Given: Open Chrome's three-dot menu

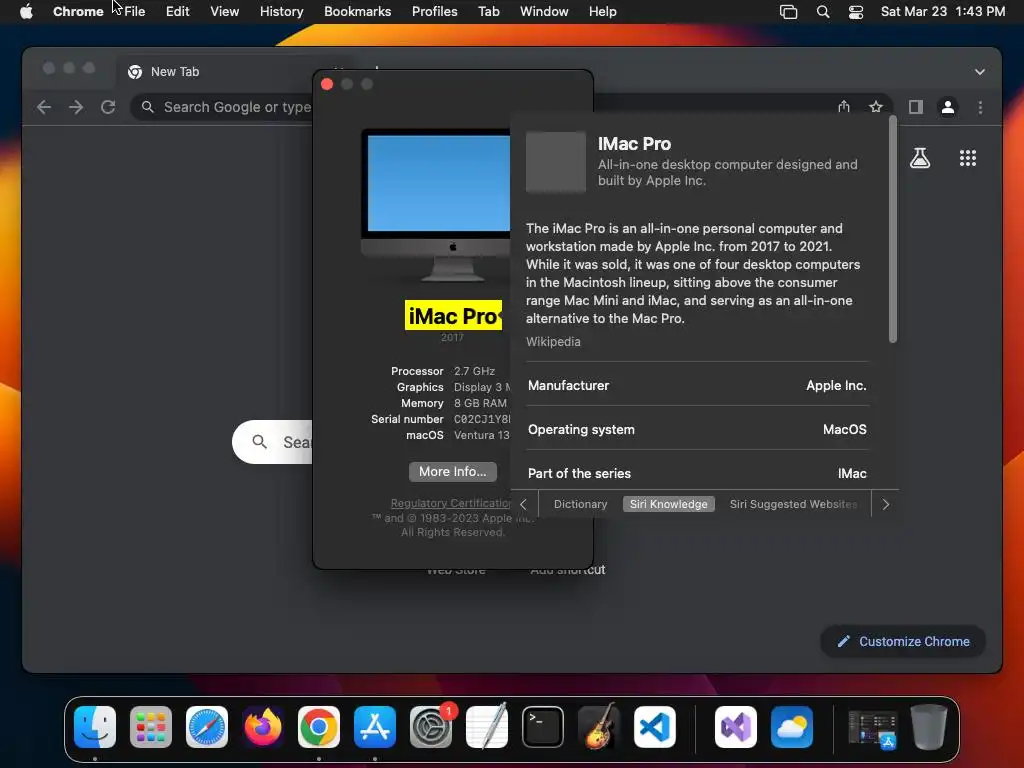Looking at the screenshot, I should pos(980,107).
